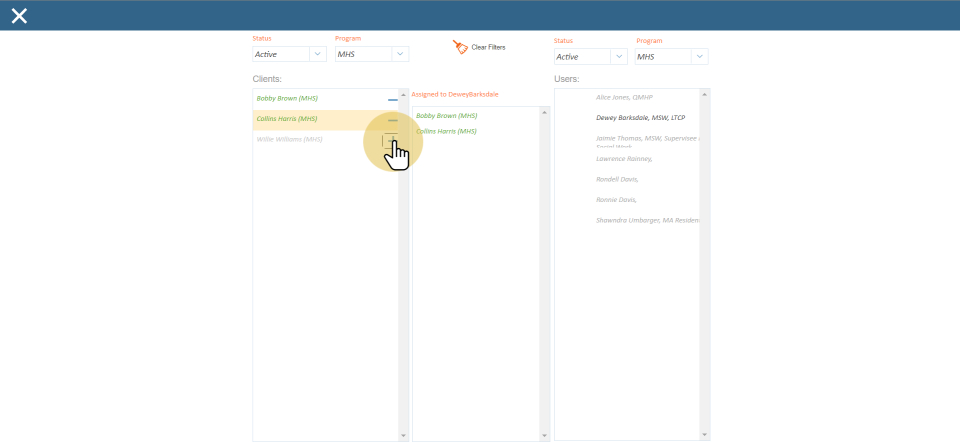
Task: Remove Bobby Brown using minus icon
Action: pos(393,100)
